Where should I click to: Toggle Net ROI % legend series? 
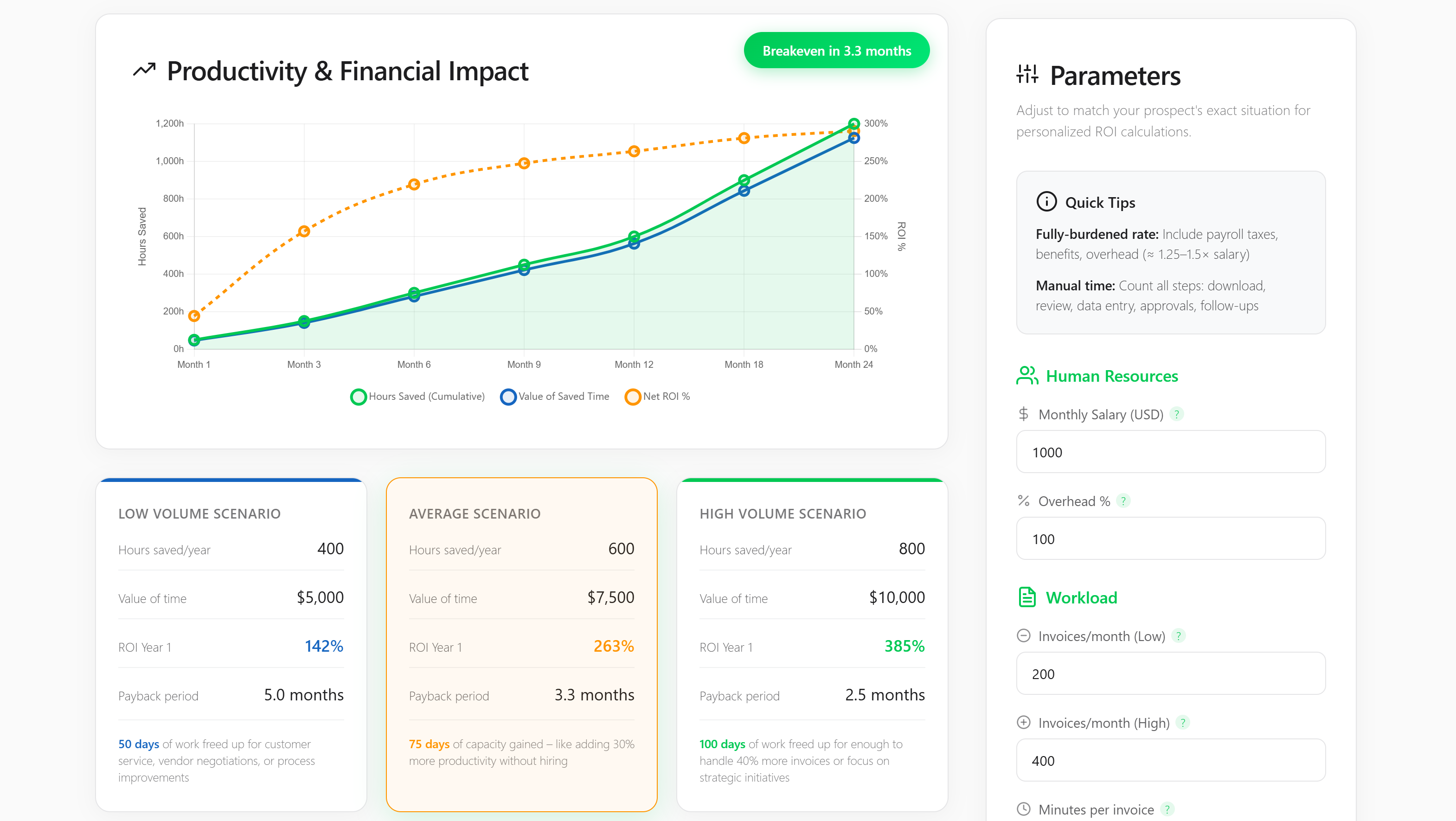[657, 397]
